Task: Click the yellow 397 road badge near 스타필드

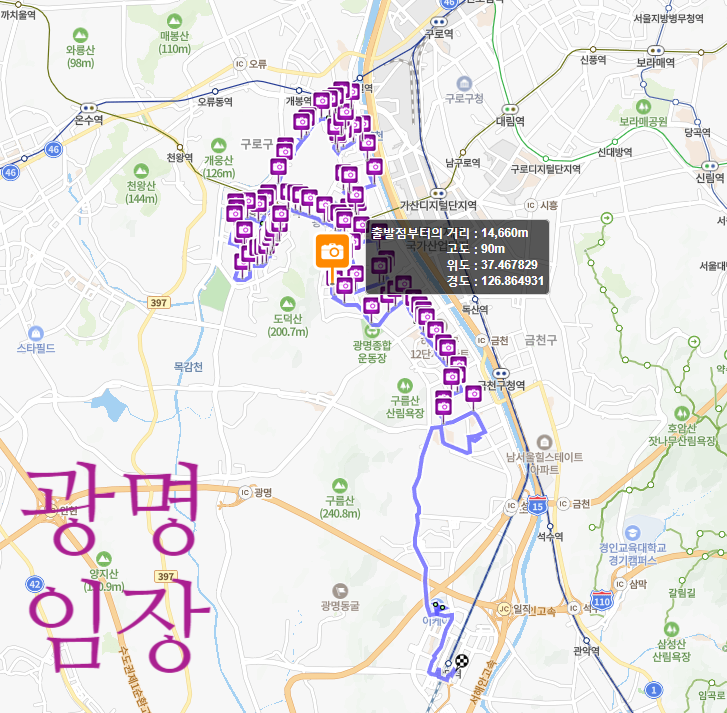Action: (x=159, y=303)
